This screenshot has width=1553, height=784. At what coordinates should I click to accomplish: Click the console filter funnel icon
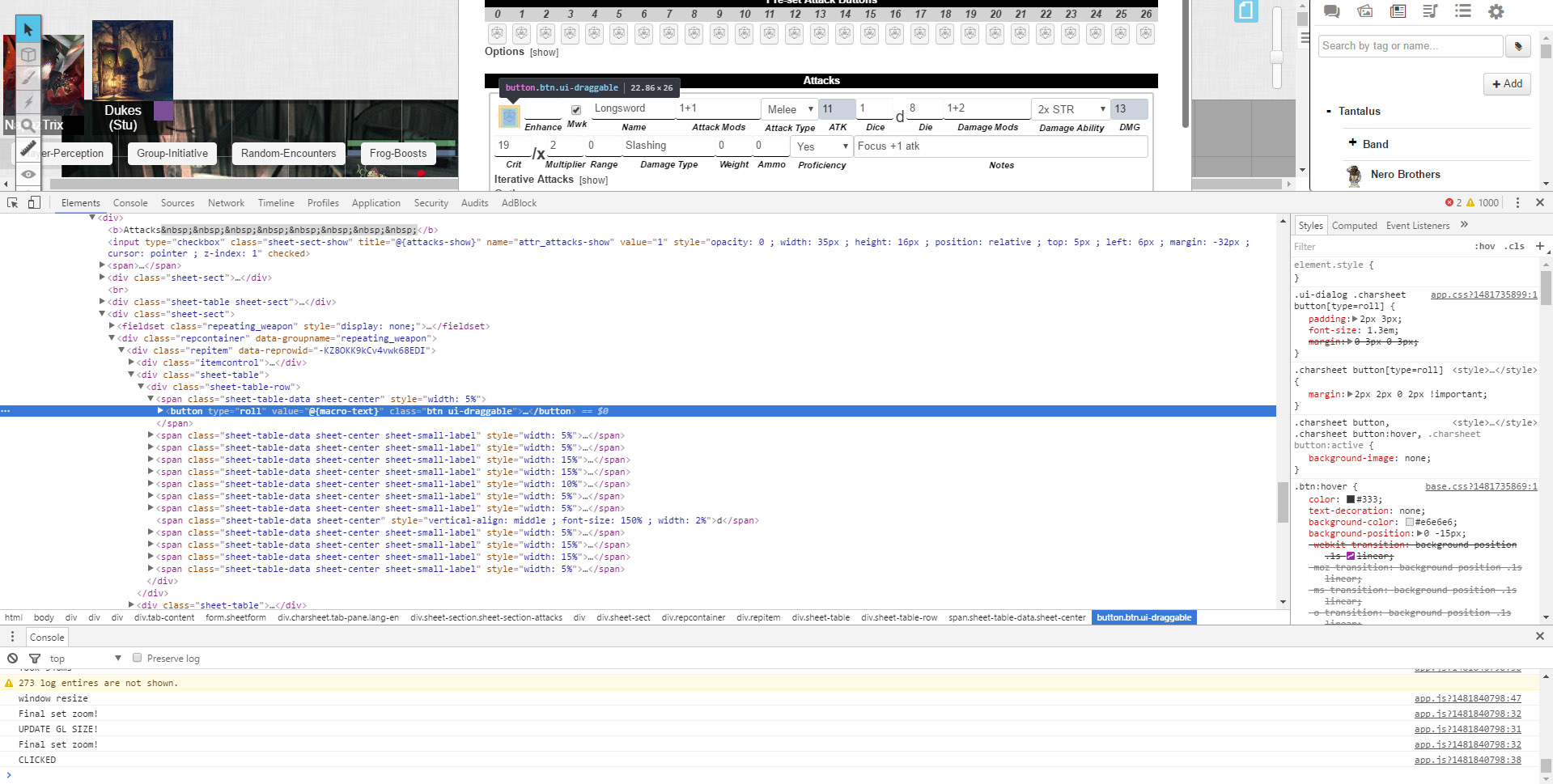[x=35, y=659]
